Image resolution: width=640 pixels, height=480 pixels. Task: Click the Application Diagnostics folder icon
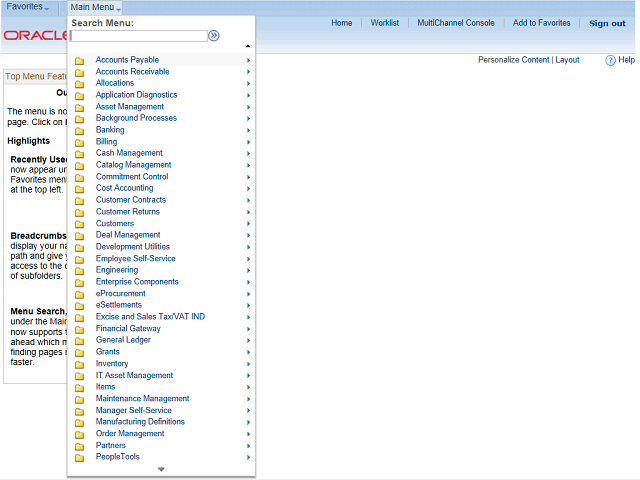80,96
